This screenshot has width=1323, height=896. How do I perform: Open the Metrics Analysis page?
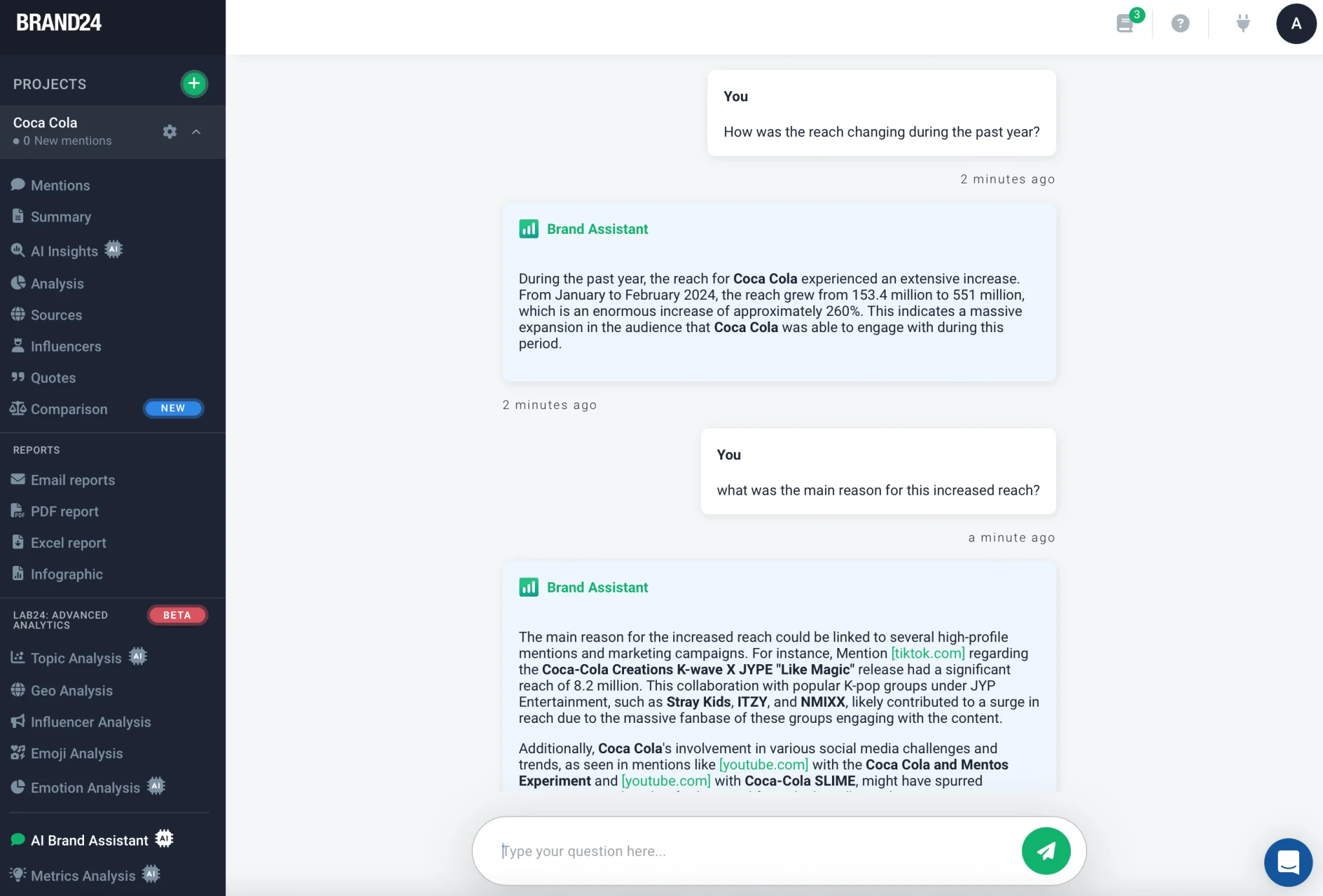point(83,876)
